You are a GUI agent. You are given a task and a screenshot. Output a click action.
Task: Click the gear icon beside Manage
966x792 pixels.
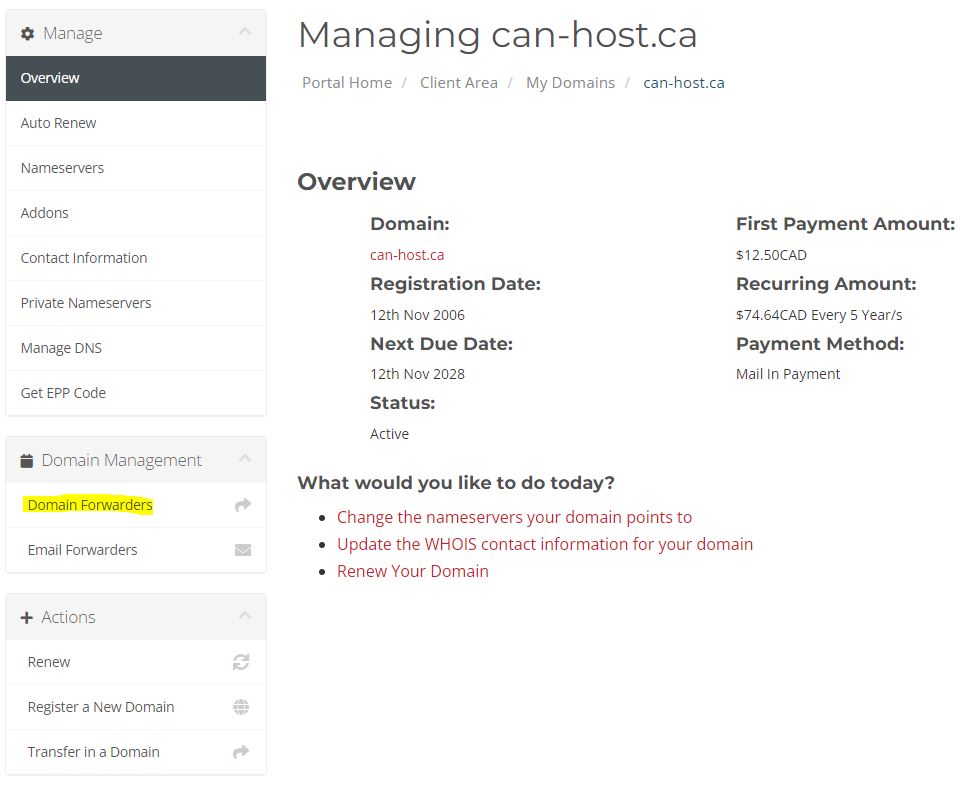point(28,34)
